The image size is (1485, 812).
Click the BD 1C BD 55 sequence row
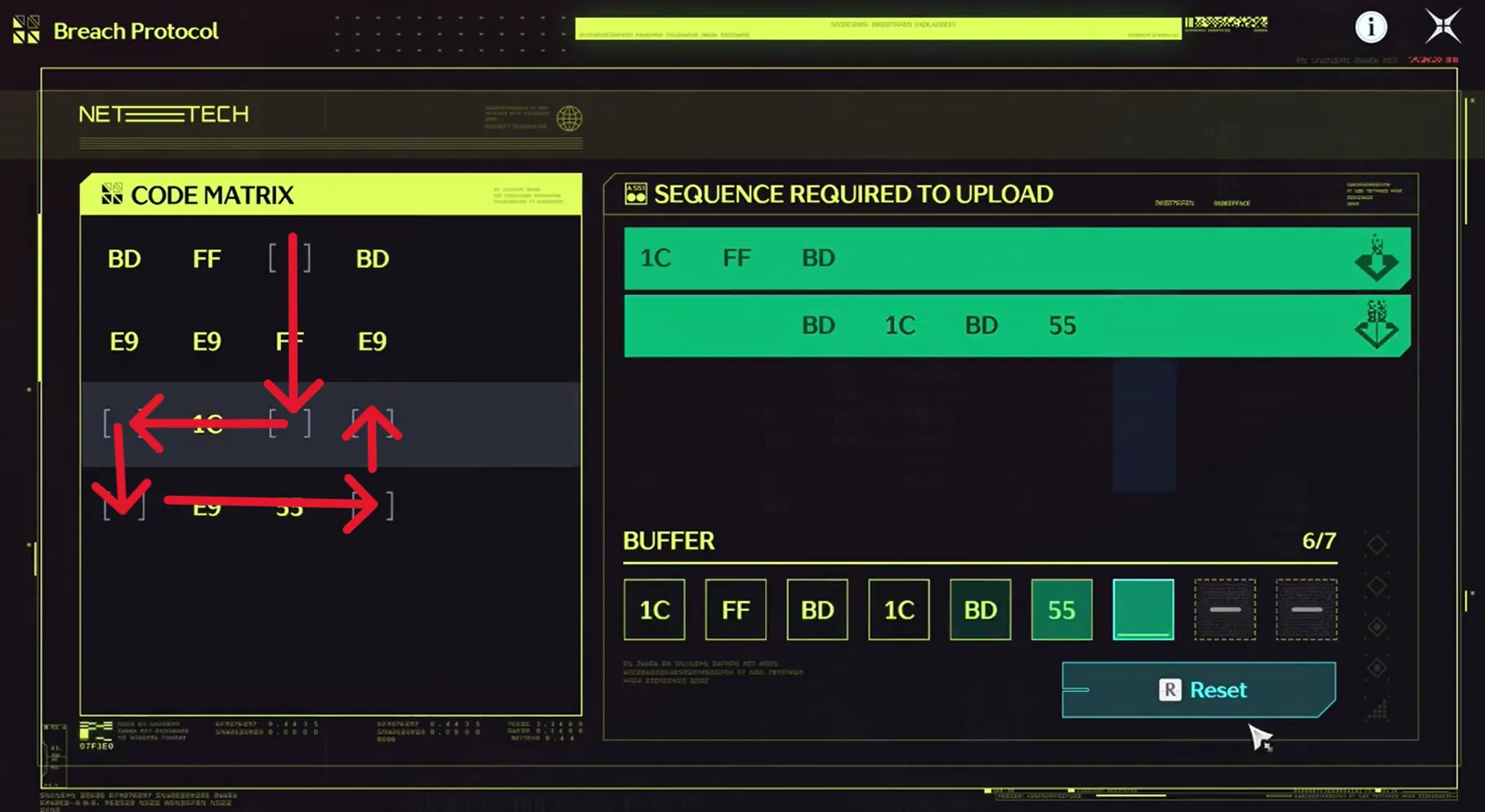[x=1018, y=325]
